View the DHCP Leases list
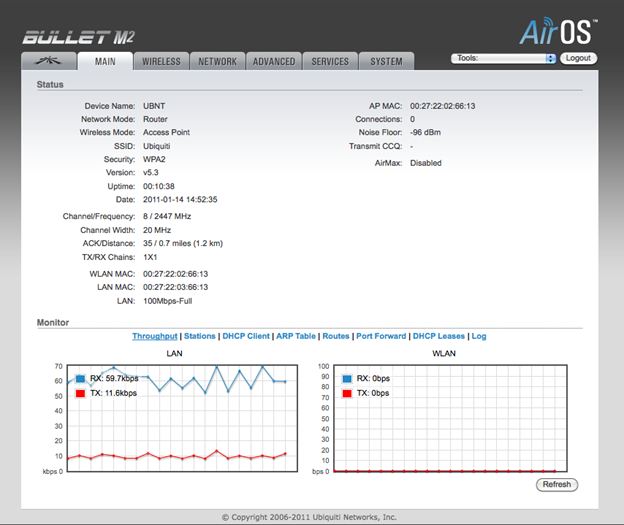624x525 pixels. coord(439,336)
